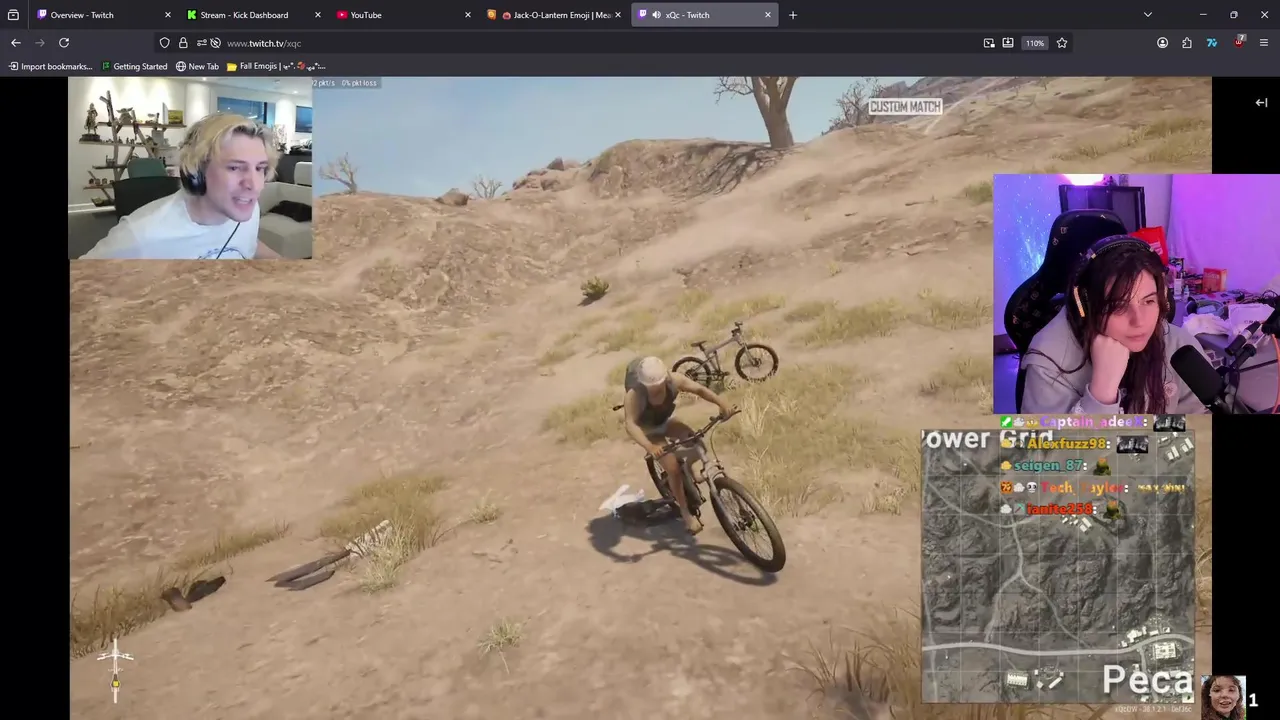Open the New Tab bookmark

pyautogui.click(x=197, y=66)
